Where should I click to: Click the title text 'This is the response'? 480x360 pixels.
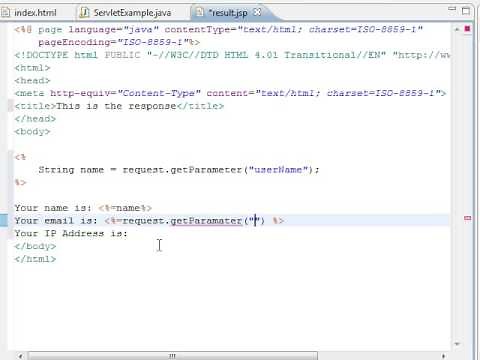coord(116,106)
